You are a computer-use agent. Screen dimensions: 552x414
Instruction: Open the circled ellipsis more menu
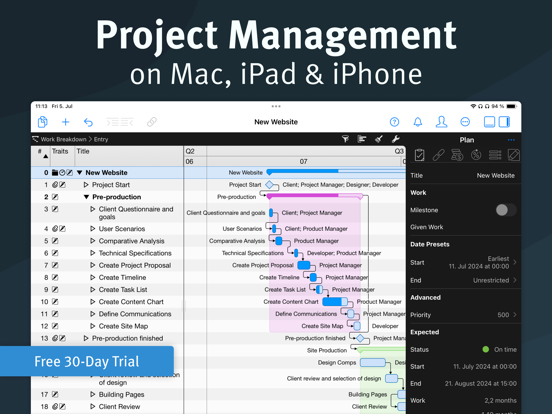465,122
